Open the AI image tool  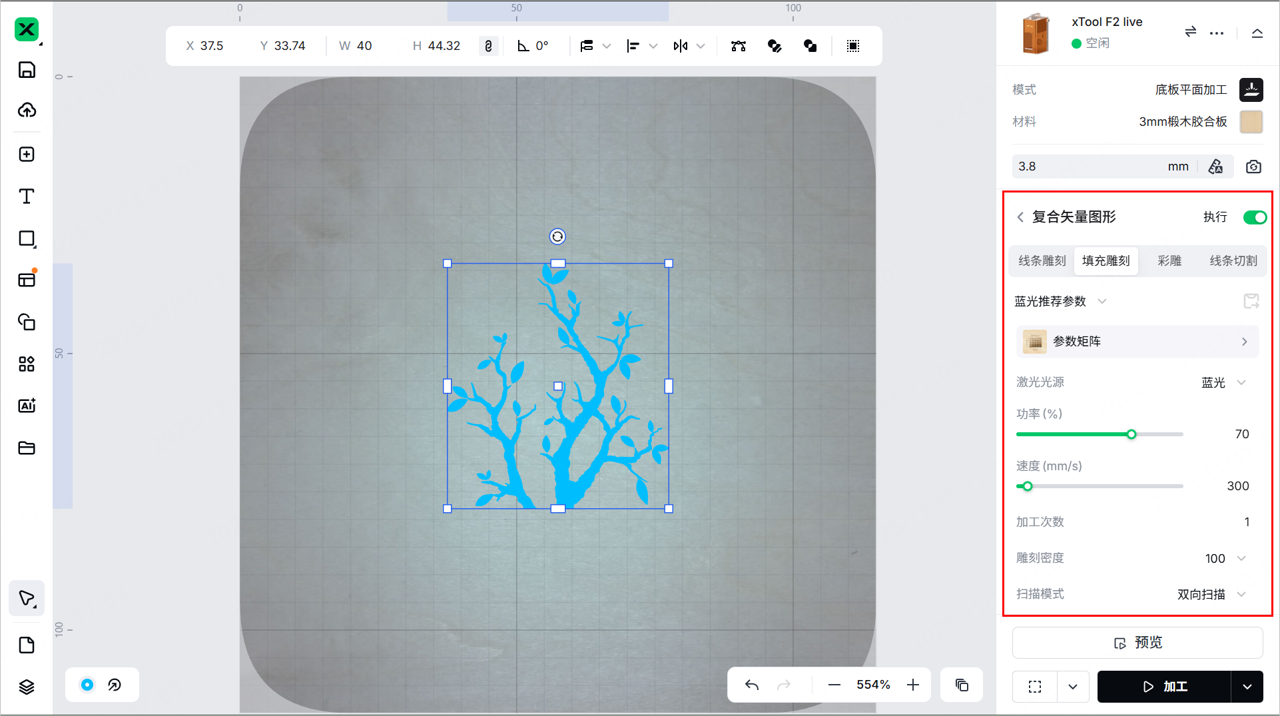[27, 406]
